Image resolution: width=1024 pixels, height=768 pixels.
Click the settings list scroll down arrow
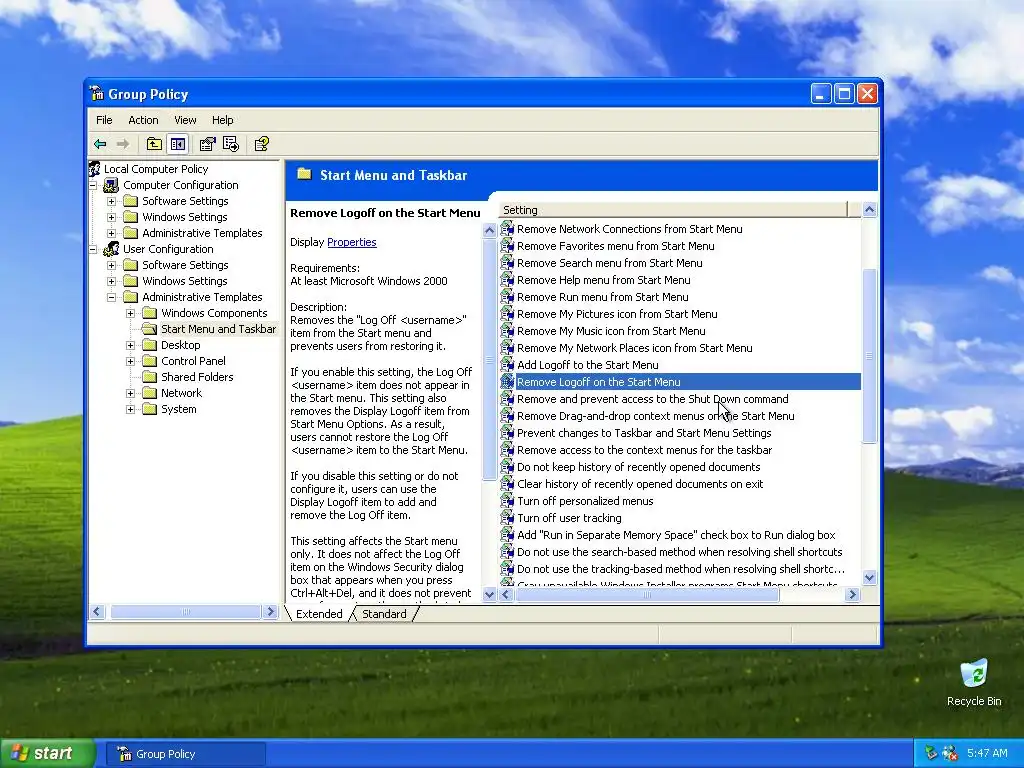click(x=869, y=577)
